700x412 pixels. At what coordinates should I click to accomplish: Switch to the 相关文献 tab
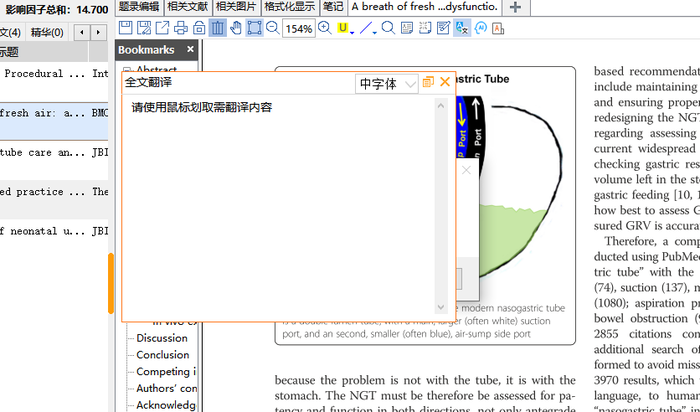[x=187, y=7]
